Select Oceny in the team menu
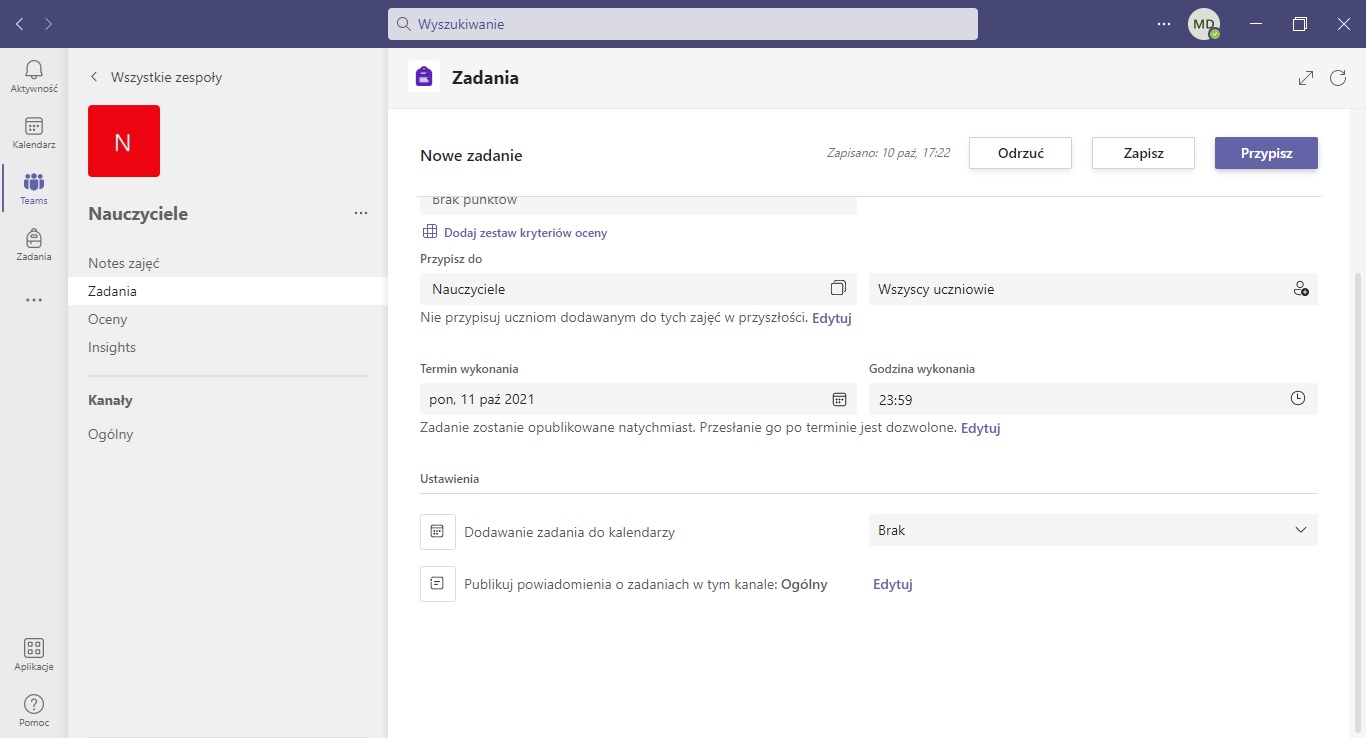 pyautogui.click(x=108, y=319)
